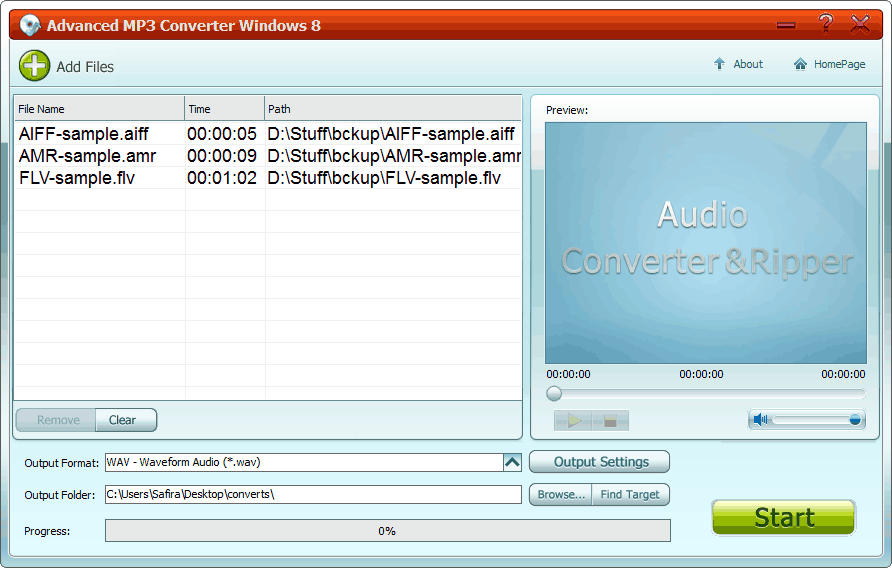Screen dimensions: 892x568
Task: Sort by File Name column header
Action: tap(99, 109)
